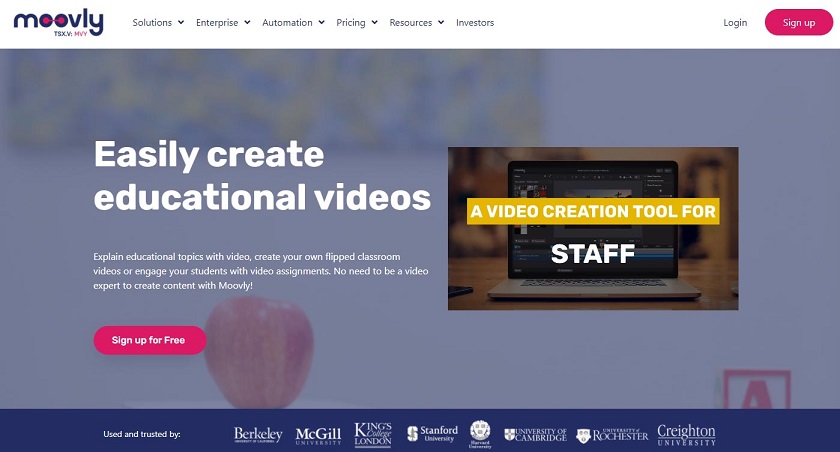840x452 pixels.
Task: Play the video creation tool preview
Action: click(x=593, y=229)
